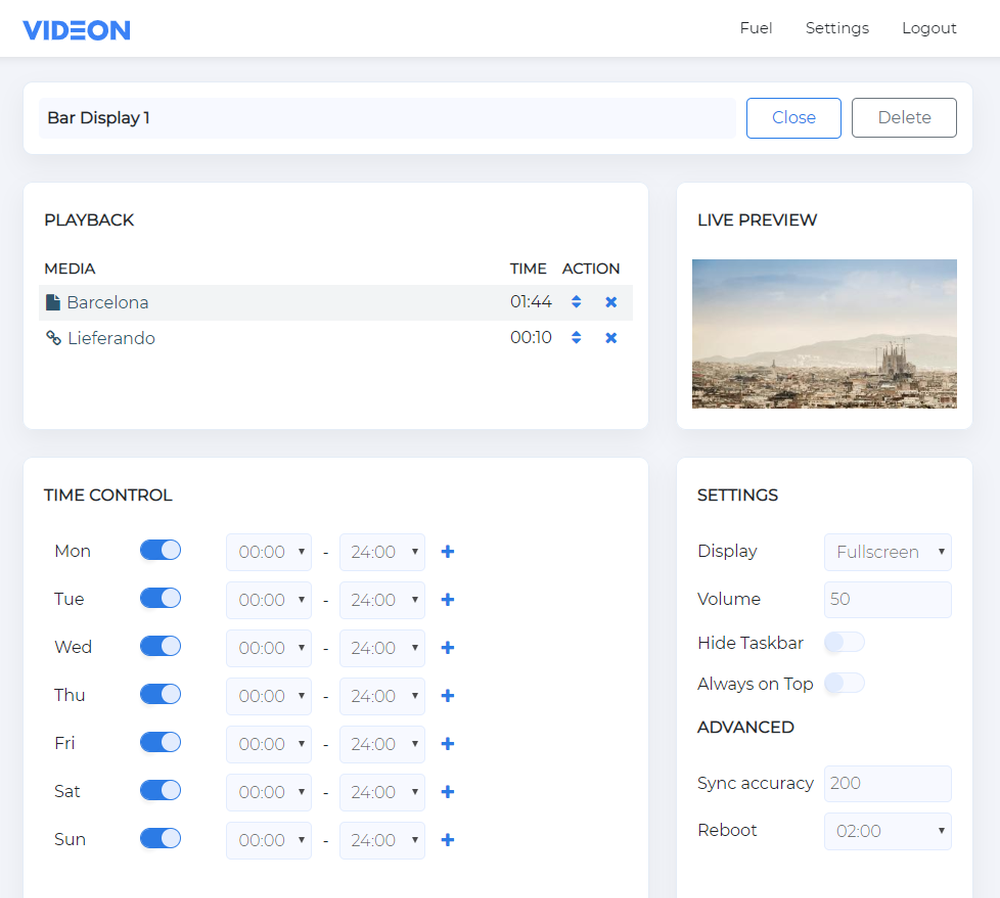
Task: Open Wed end time dropdown
Action: click(382, 648)
